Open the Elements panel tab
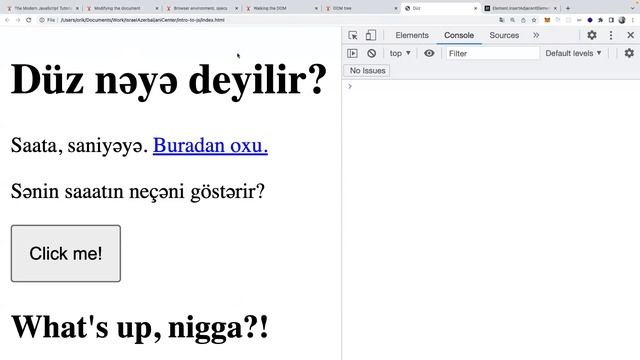640x360 pixels. (x=412, y=36)
